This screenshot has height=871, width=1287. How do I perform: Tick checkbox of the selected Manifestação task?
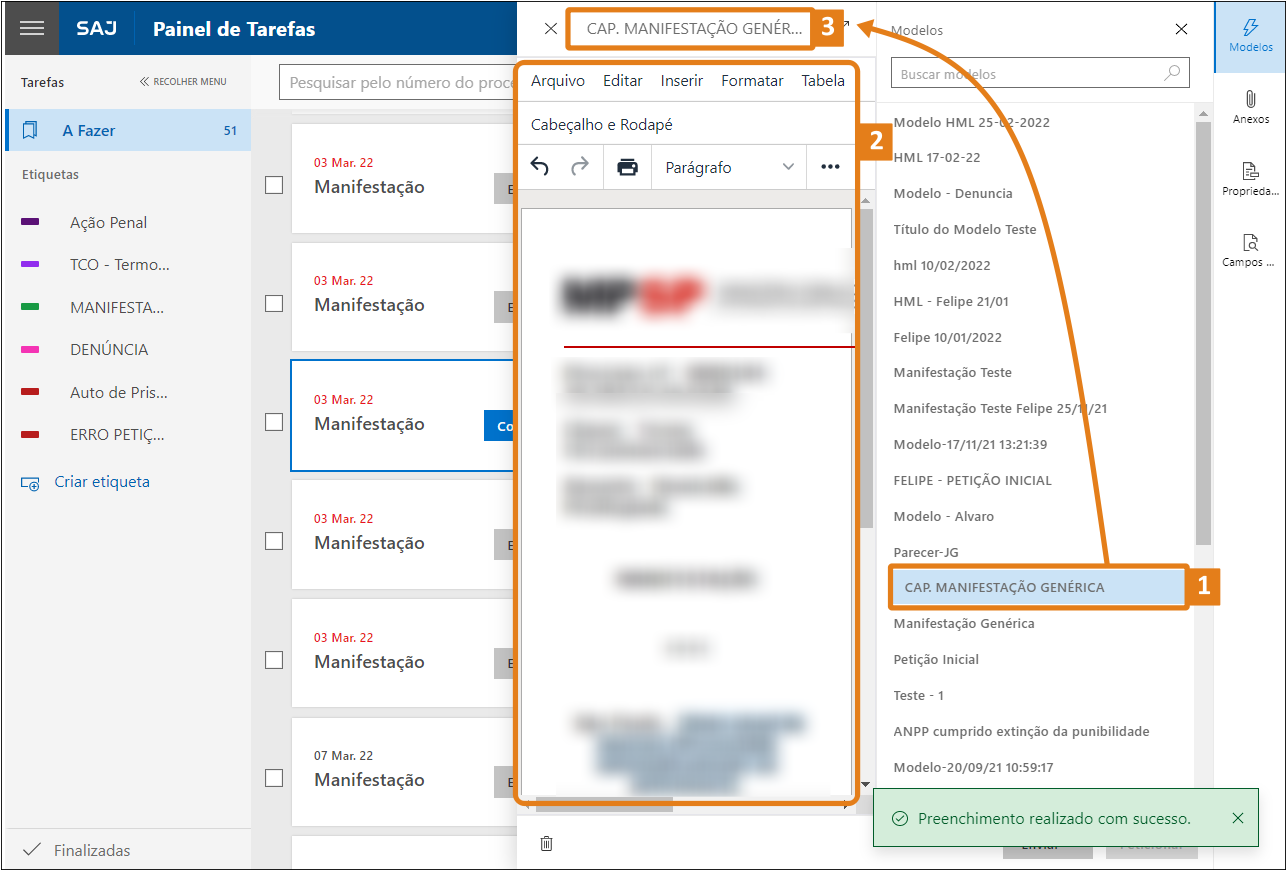click(x=274, y=422)
